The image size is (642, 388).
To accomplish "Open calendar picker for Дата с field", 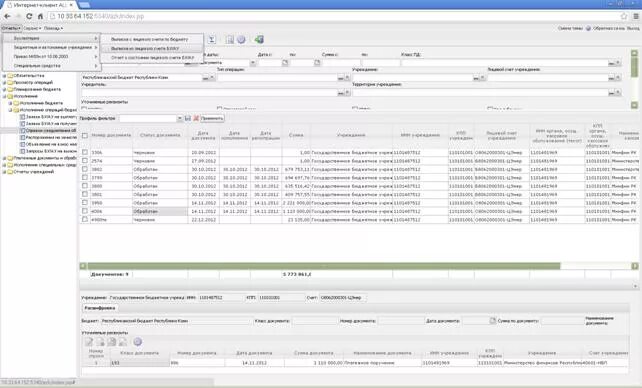I will tap(285, 63).
